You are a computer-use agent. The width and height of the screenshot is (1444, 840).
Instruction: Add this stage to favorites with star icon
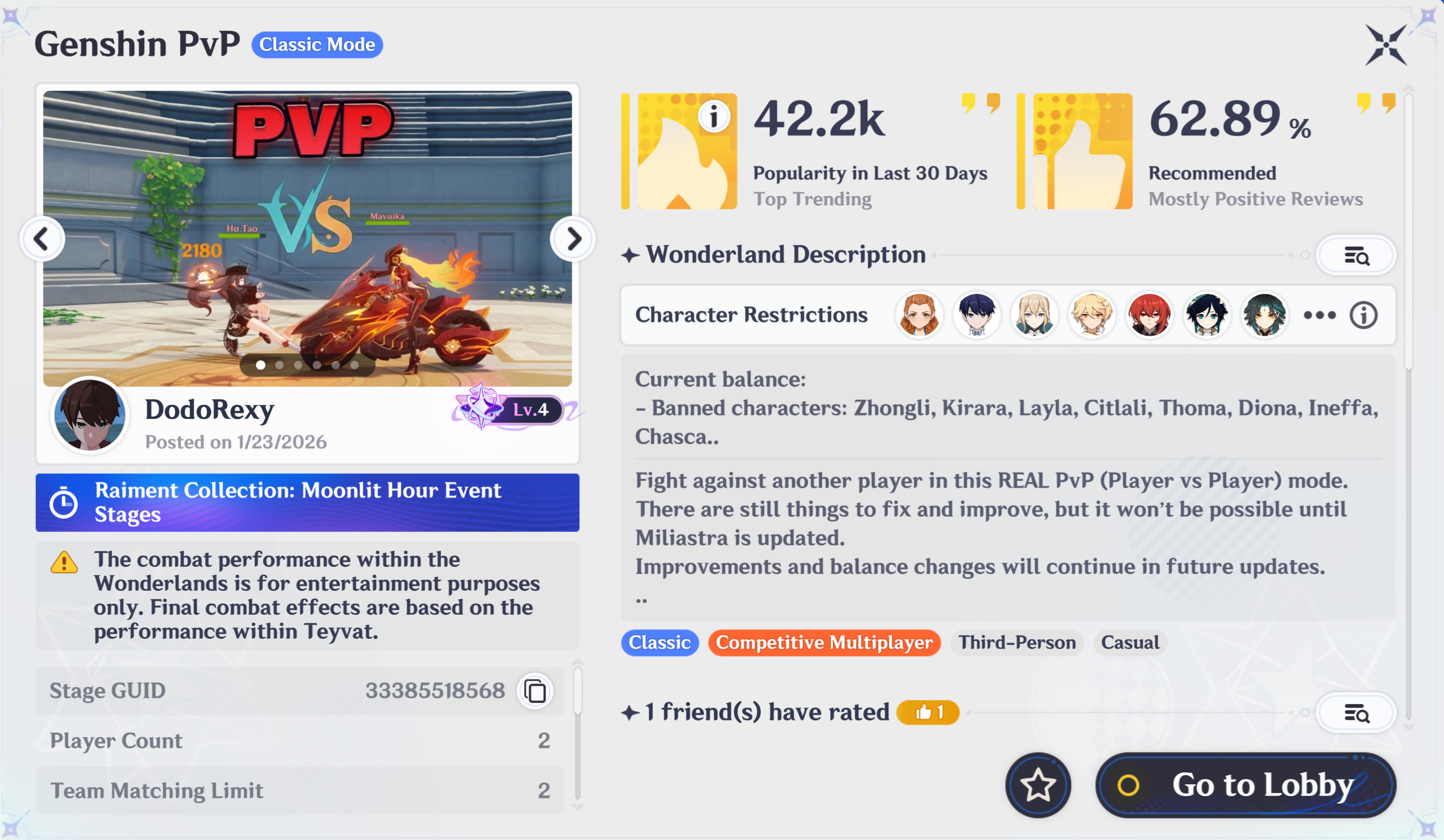1038,785
